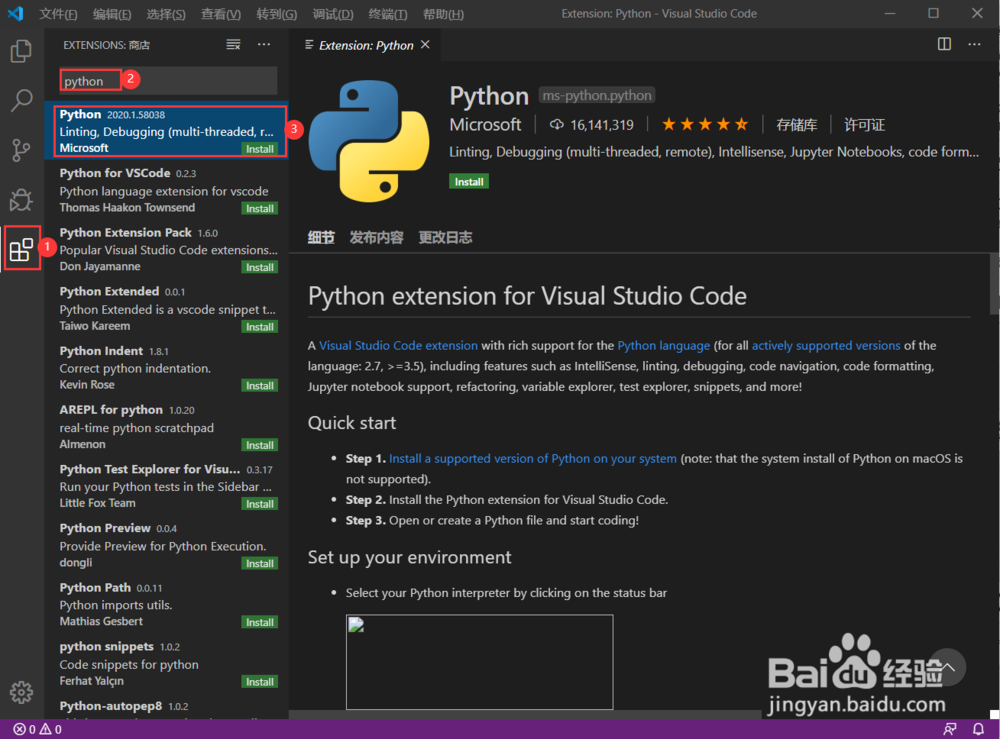Select Python for VSCode list entry
Viewport: 1000px width, 739px height.
166,190
